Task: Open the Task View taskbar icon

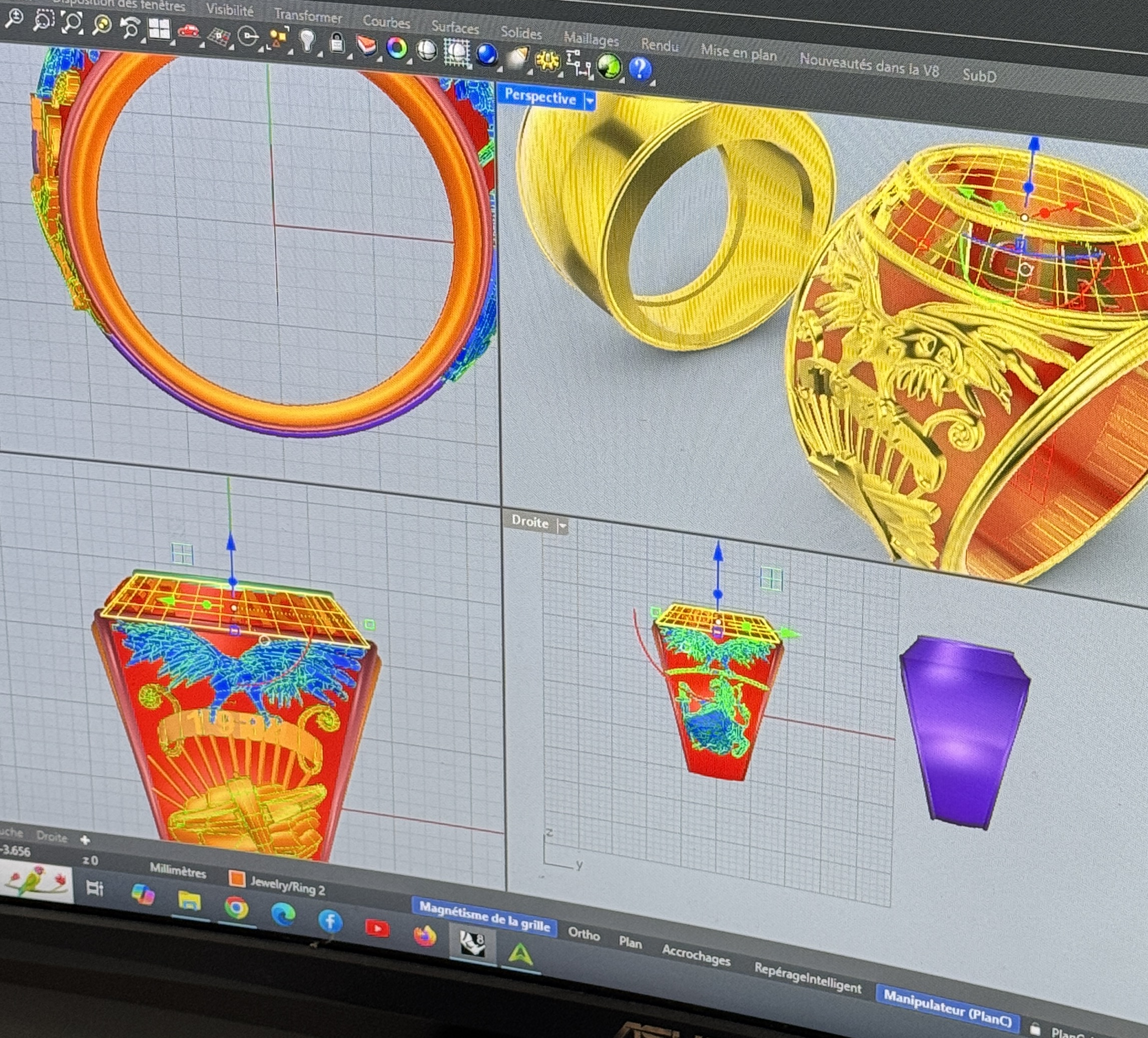Action: (95, 888)
